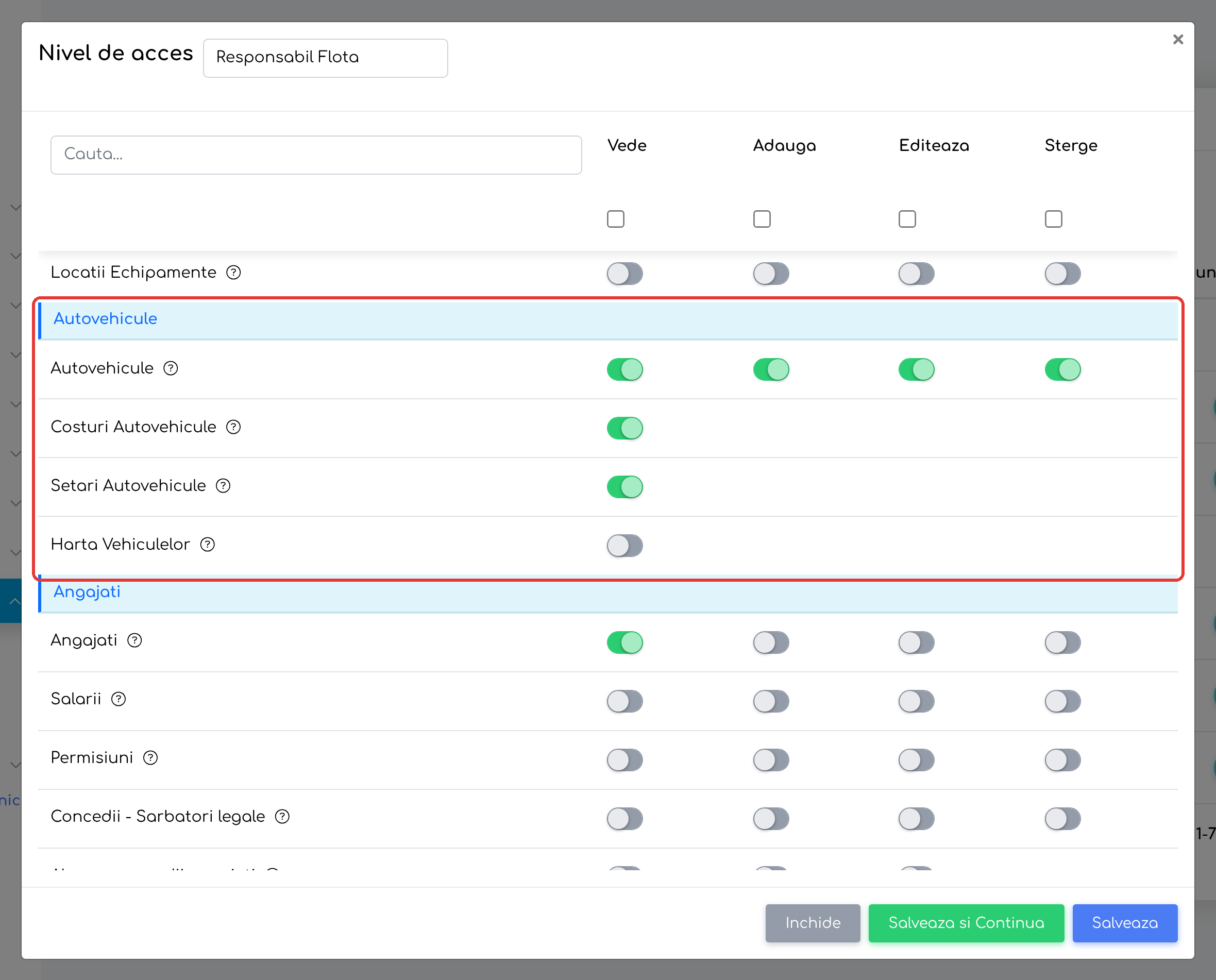Open help icon for Angajati row

pyautogui.click(x=134, y=641)
